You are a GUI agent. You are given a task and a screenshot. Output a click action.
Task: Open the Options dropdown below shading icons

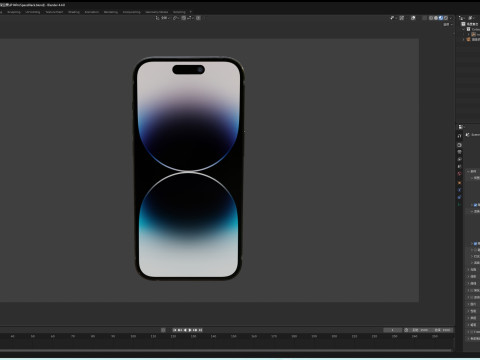[448, 25]
